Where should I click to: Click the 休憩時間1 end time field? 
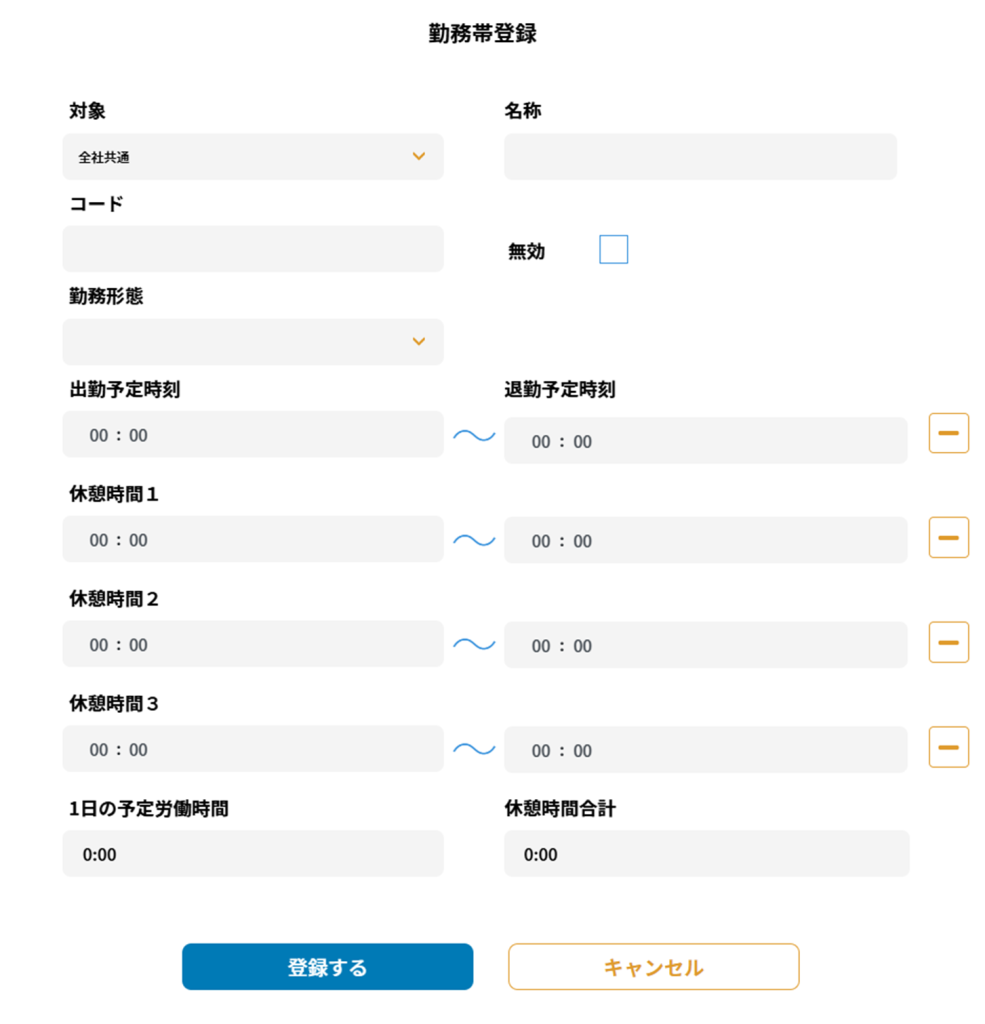click(x=705, y=541)
